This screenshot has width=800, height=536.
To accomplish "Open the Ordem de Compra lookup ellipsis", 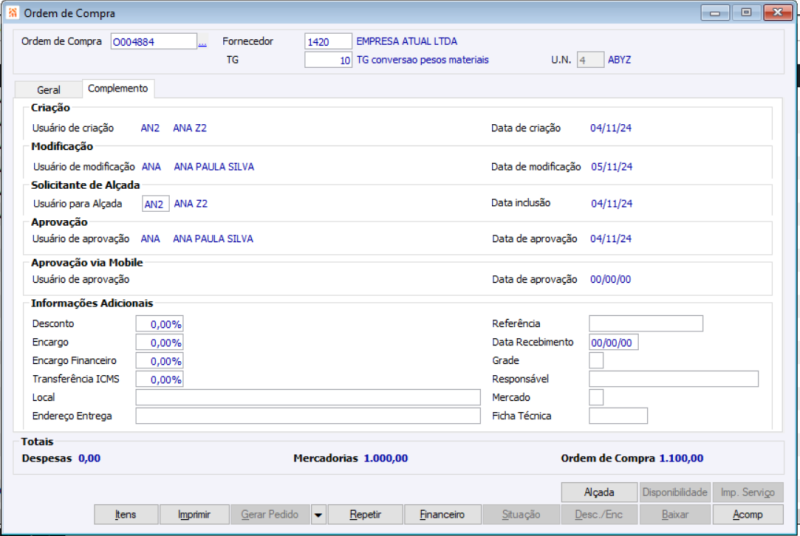I will (x=203, y=42).
